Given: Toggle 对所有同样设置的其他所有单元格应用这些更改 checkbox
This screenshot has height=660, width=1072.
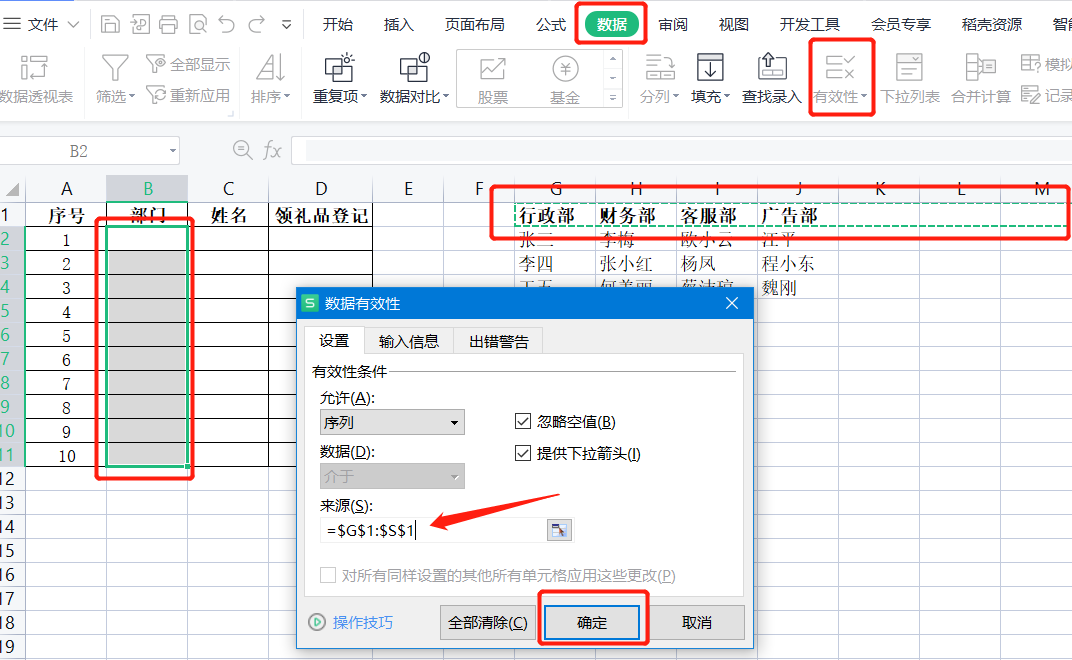Looking at the screenshot, I should pyautogui.click(x=328, y=575).
